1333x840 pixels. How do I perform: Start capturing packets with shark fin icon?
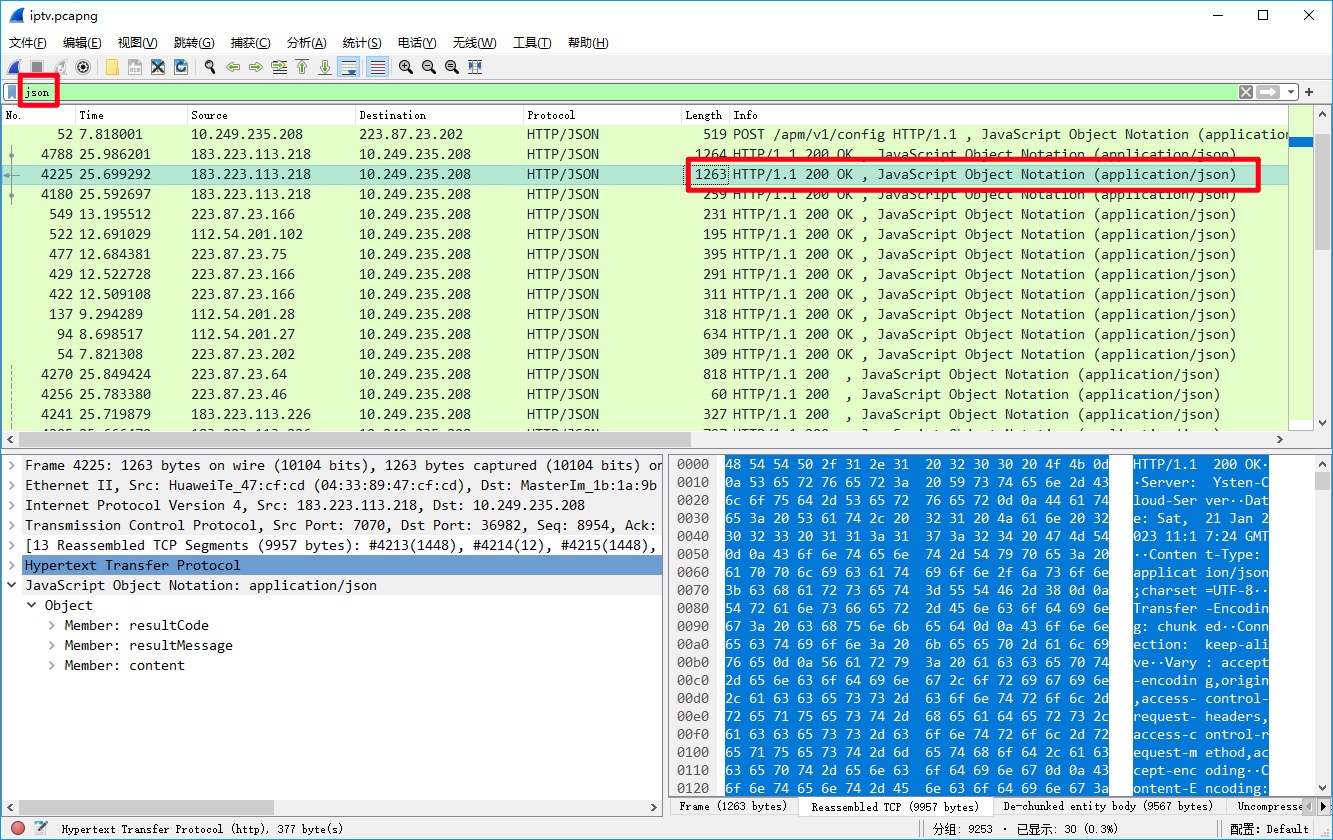click(x=15, y=67)
